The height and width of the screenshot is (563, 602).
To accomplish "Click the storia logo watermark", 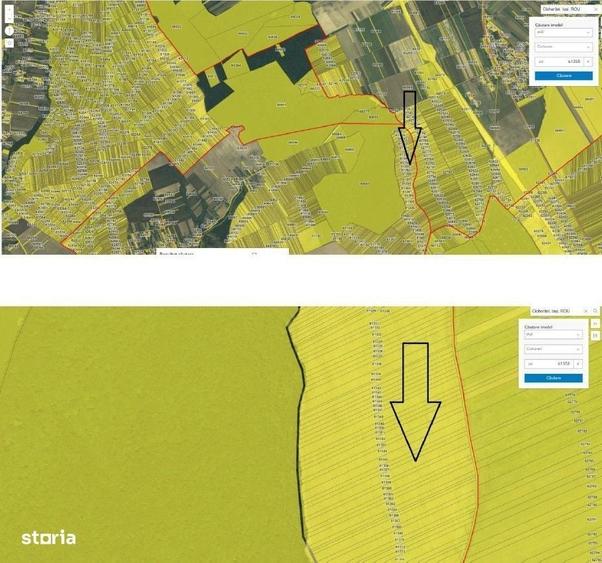I will click(48, 538).
